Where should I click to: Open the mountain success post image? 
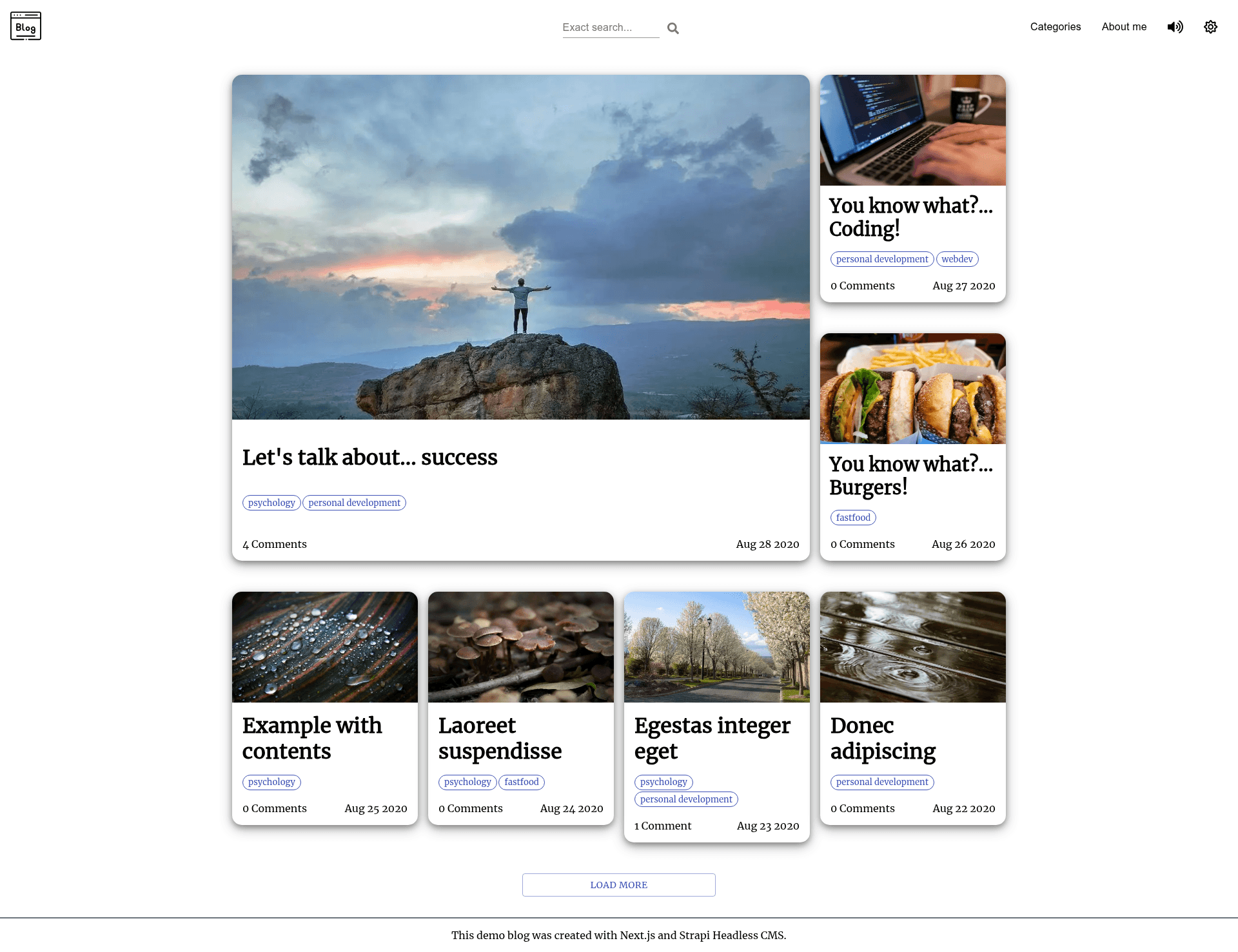point(521,247)
